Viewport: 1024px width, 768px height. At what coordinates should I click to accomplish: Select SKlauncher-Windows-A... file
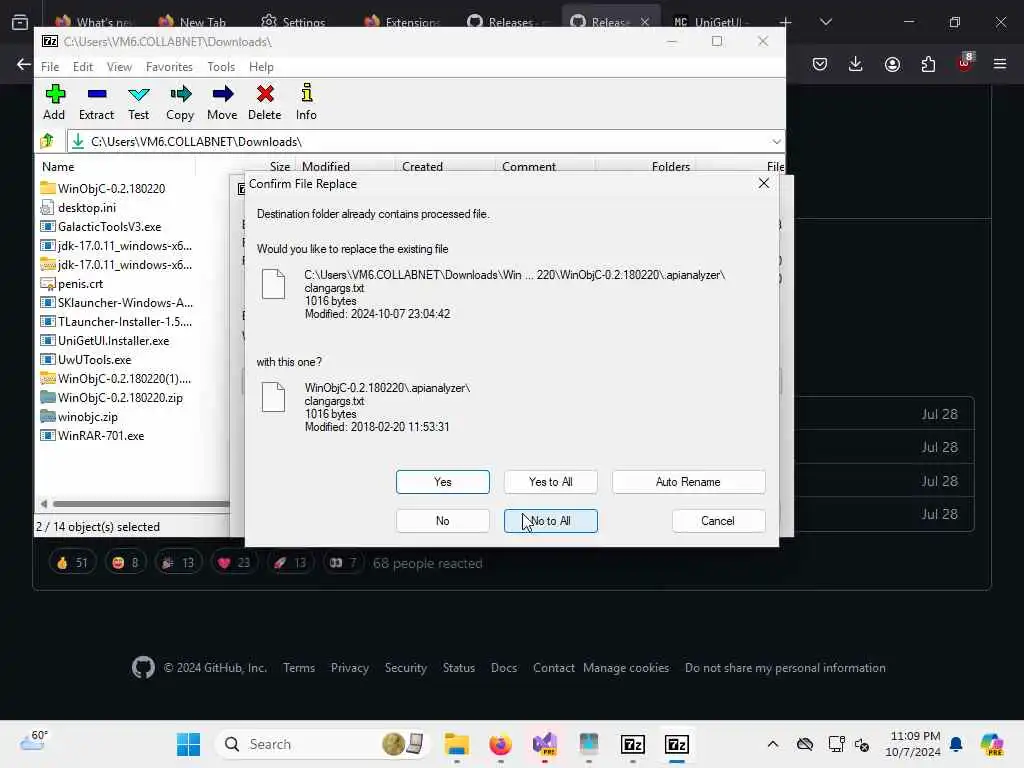click(x=117, y=303)
